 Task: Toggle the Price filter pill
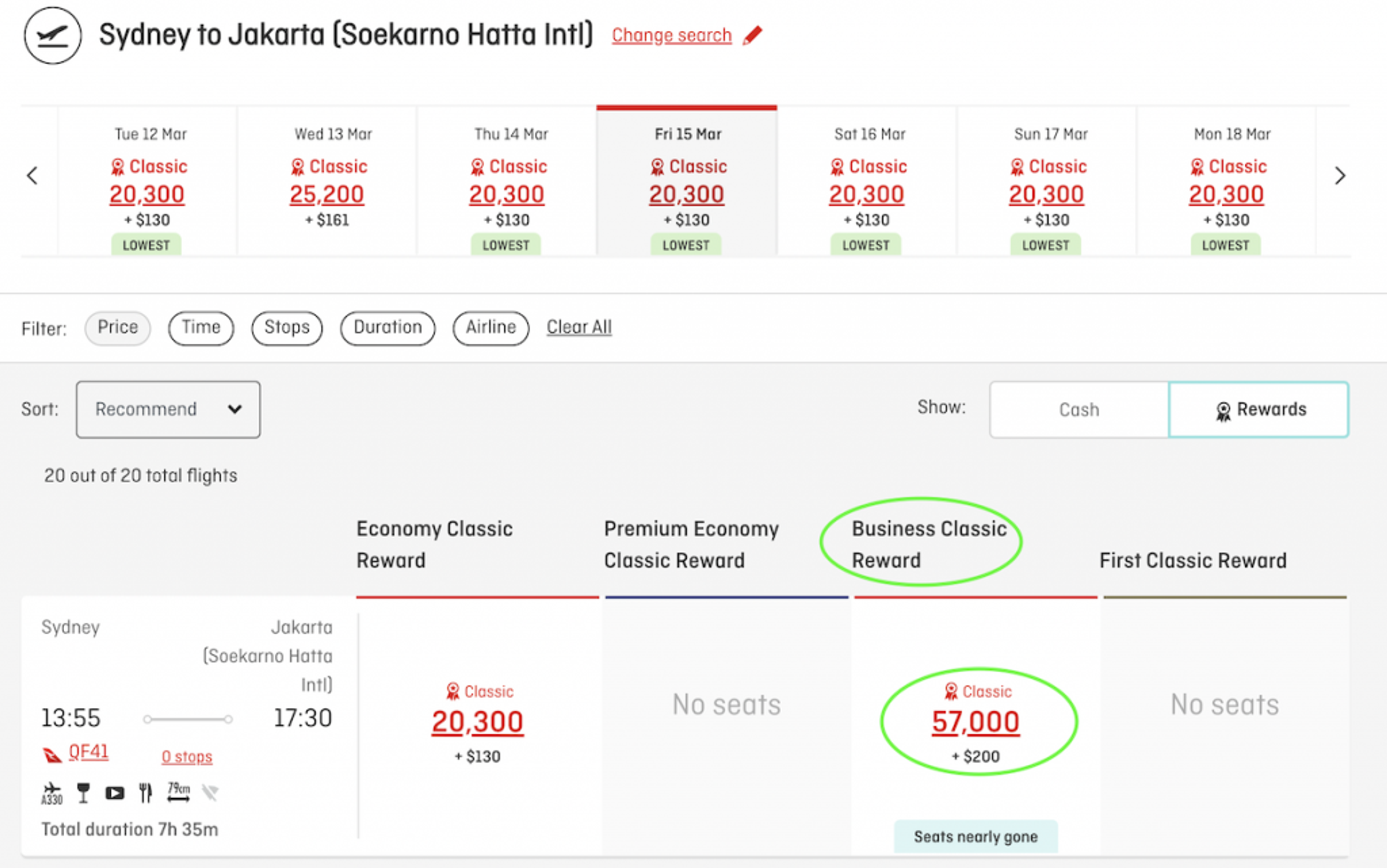point(118,328)
